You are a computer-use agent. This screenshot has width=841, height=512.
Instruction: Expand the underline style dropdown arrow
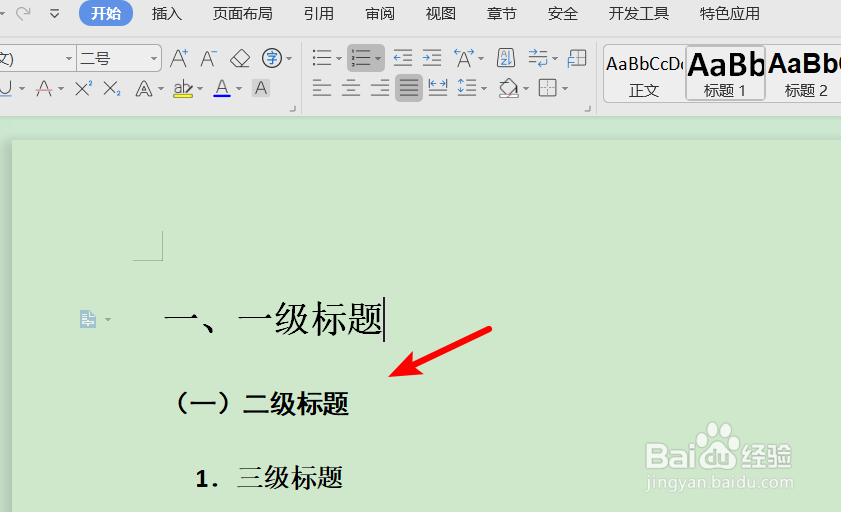coord(22,88)
